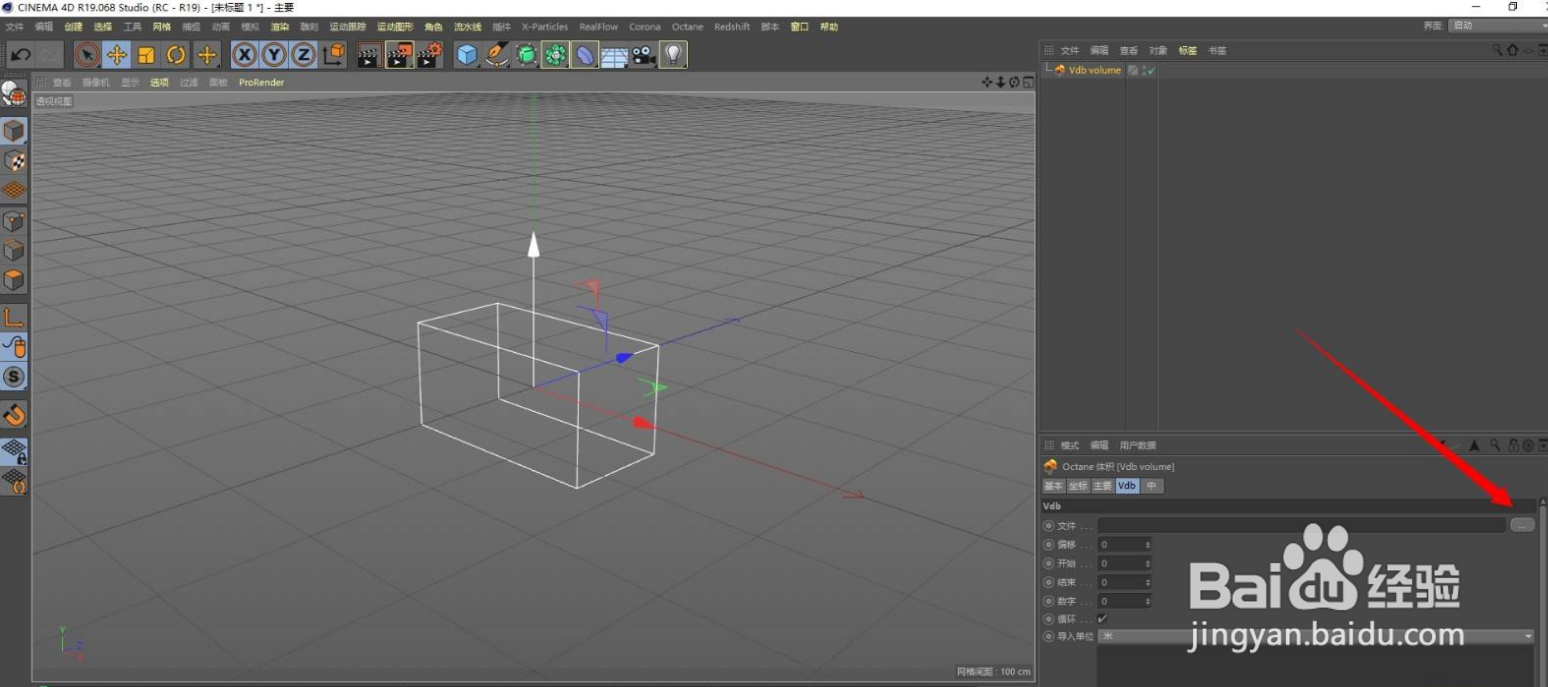Screen dimensions: 1548x687
Task: Enable Snap magnet icon
Action: click(14, 414)
